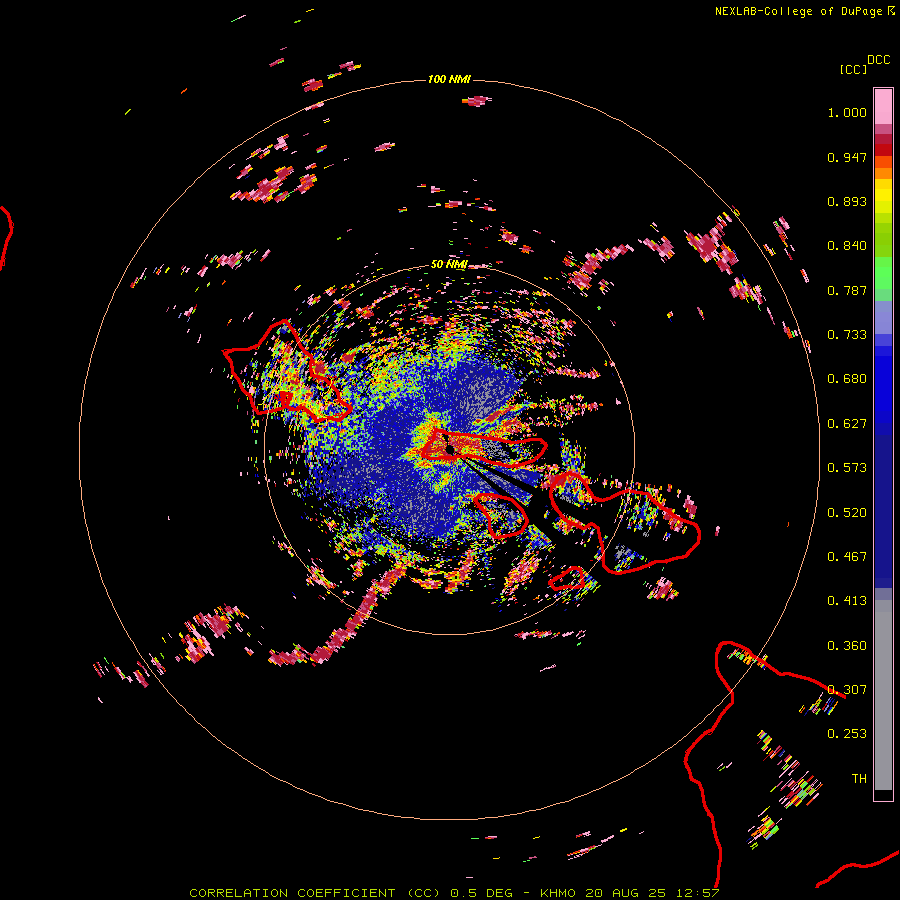Click the 0.360 scale value

pyautogui.click(x=847, y=646)
